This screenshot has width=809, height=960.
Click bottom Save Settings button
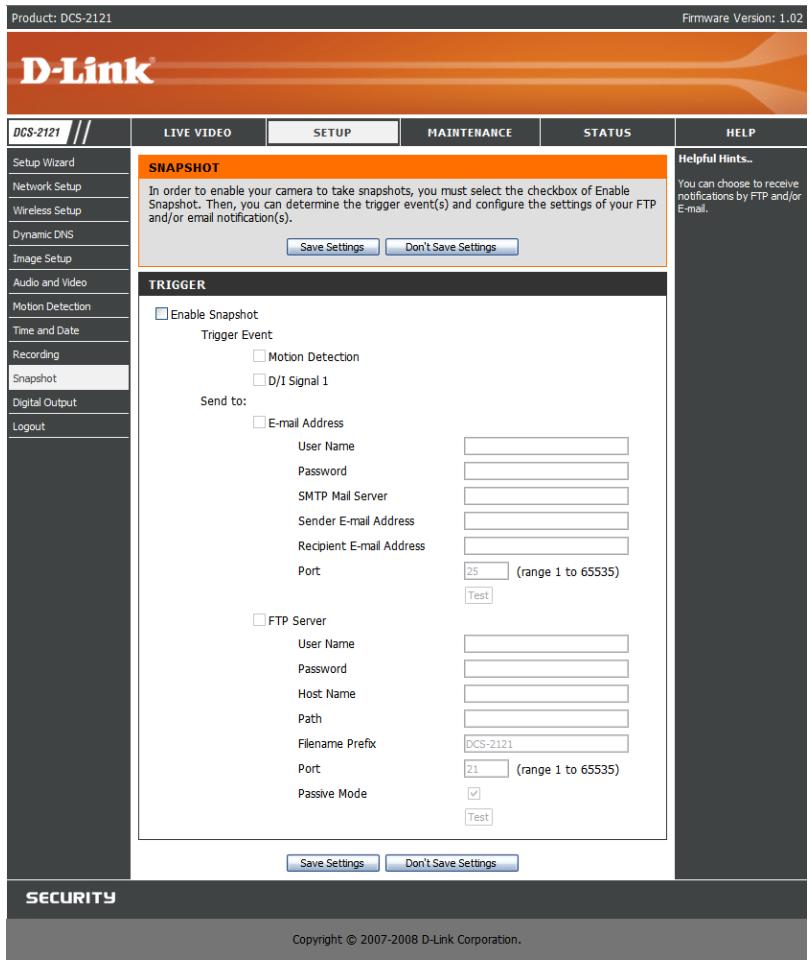333,863
